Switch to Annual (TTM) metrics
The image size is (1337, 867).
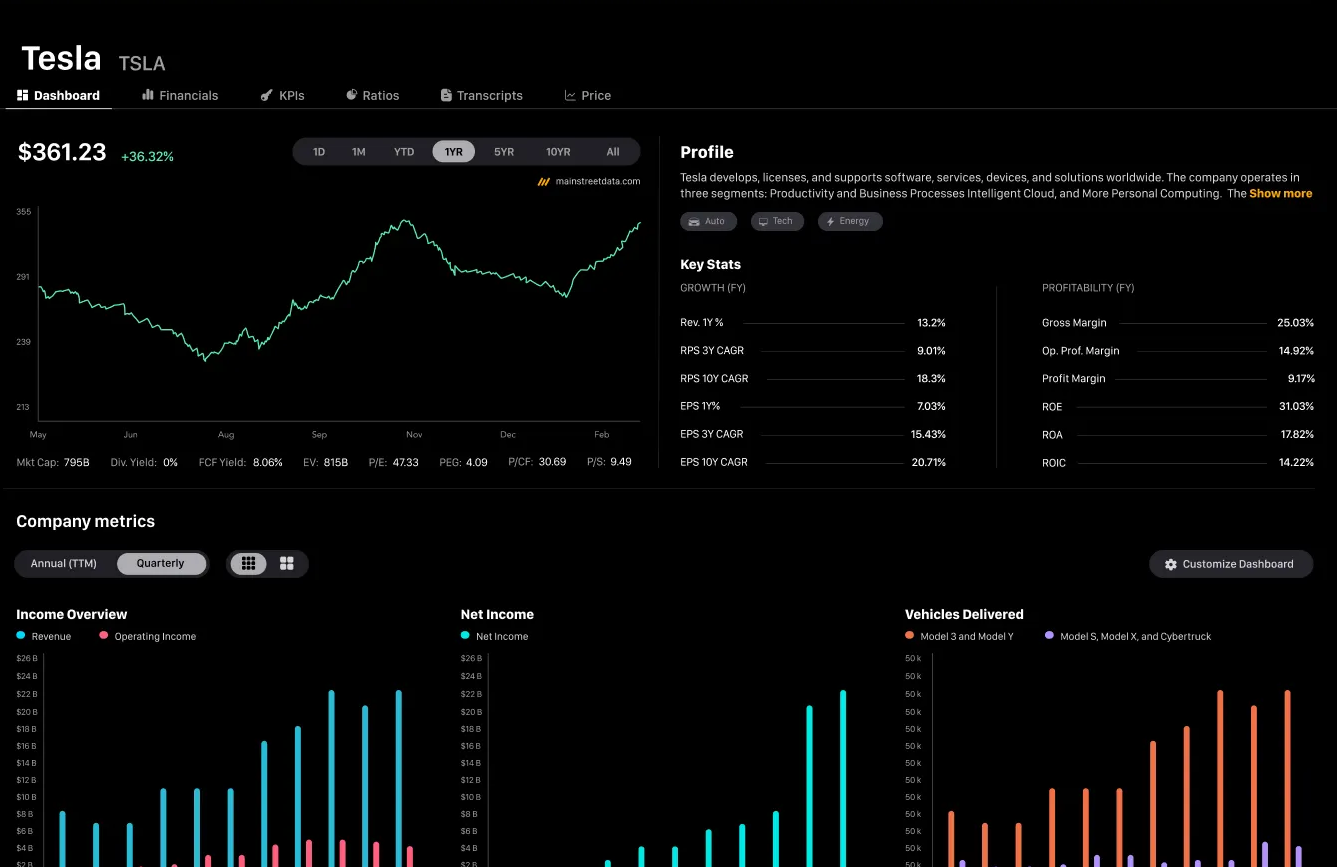click(x=64, y=563)
